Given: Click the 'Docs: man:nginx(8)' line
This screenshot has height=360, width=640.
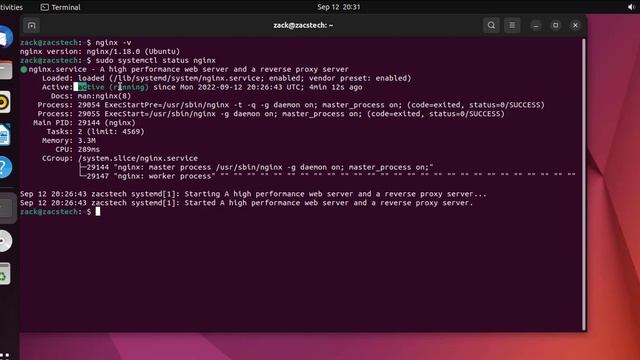Looking at the screenshot, I should (x=91, y=96).
